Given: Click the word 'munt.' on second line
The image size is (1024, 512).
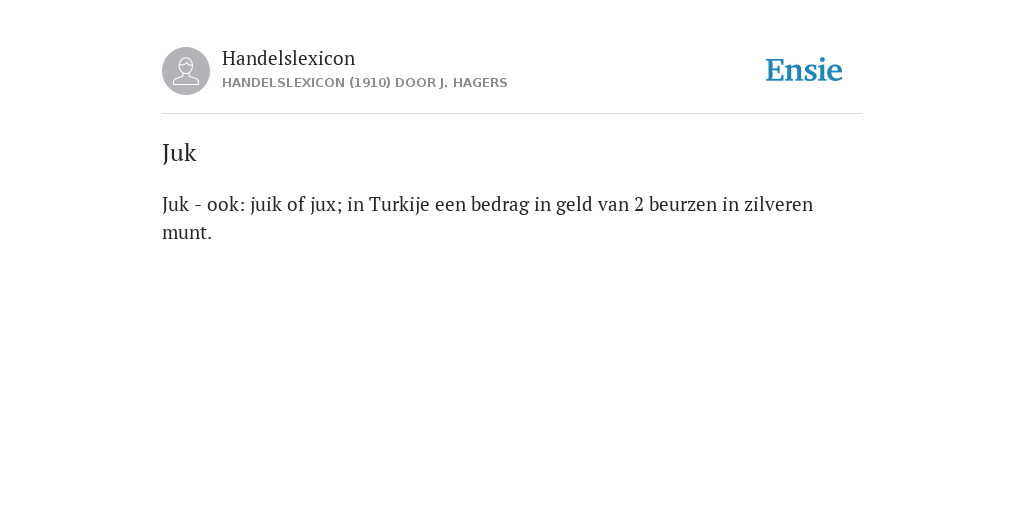Looking at the screenshot, I should 187,232.
